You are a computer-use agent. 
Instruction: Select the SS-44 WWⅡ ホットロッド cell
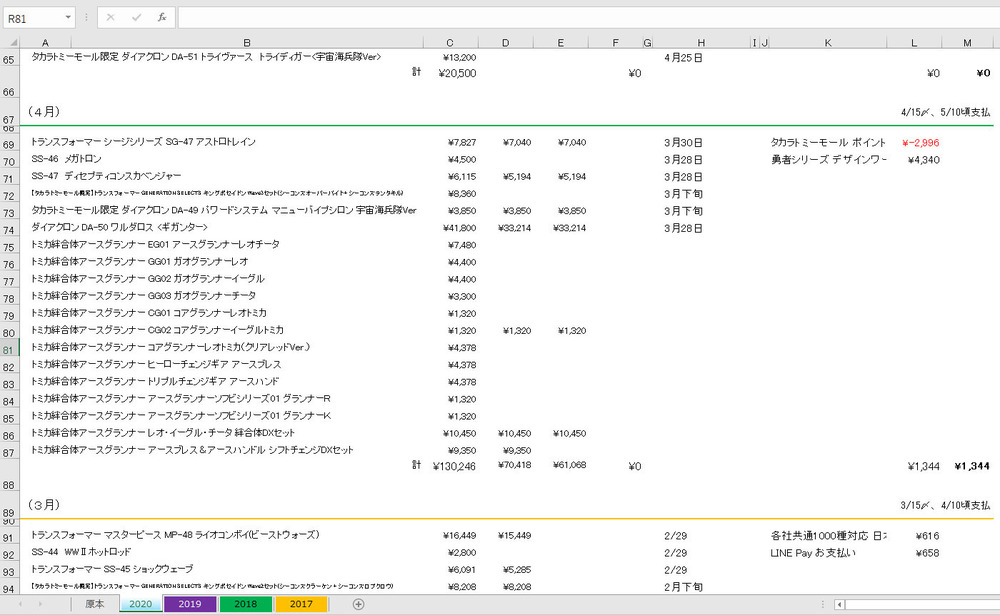tap(80, 552)
